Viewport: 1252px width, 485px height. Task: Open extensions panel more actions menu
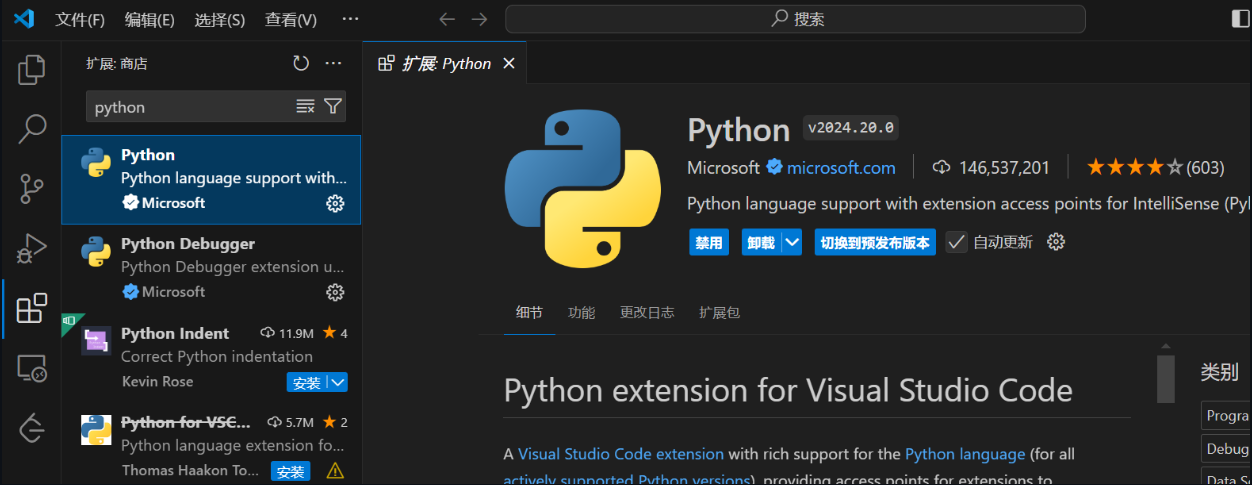(x=334, y=63)
